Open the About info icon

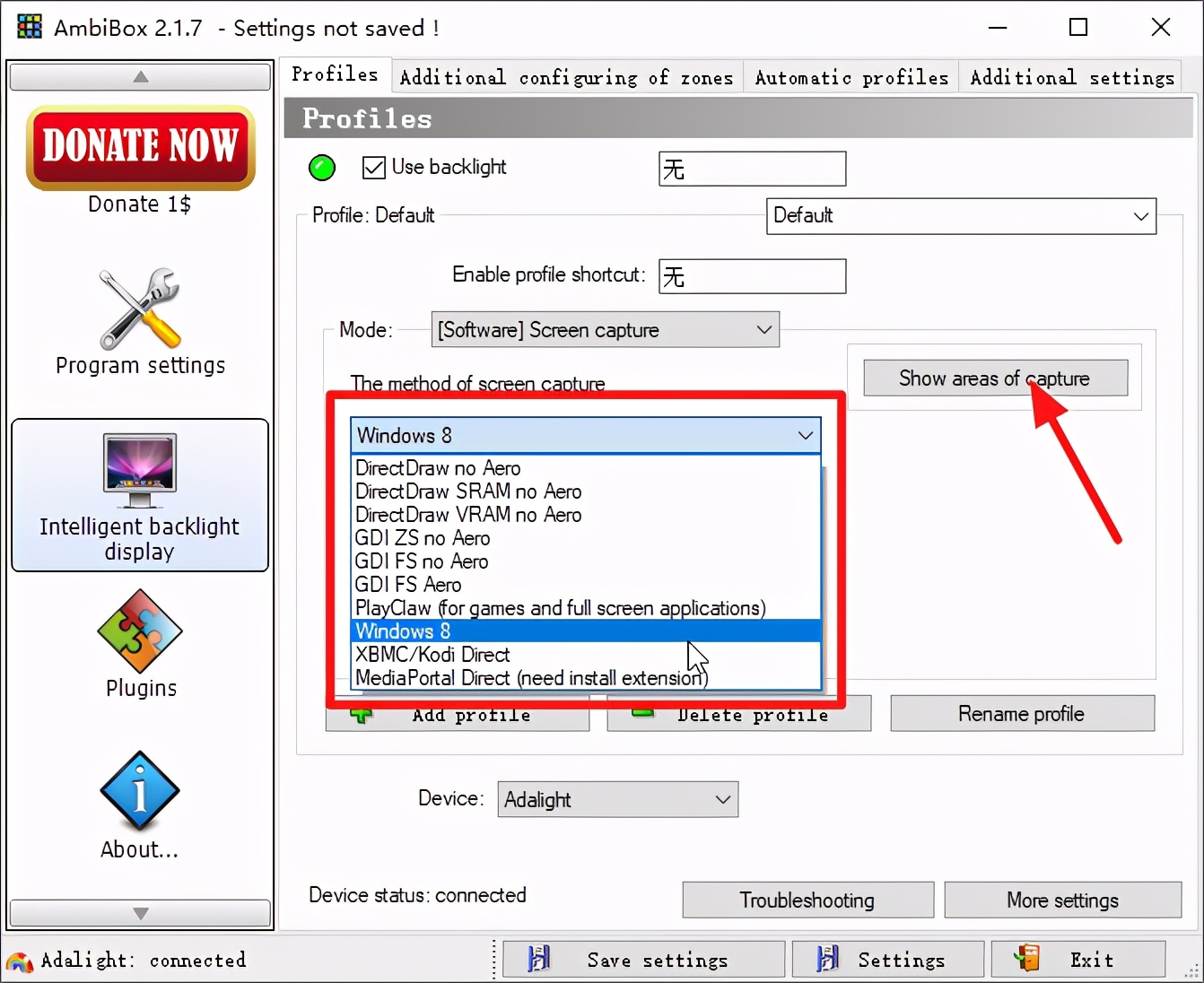140,791
